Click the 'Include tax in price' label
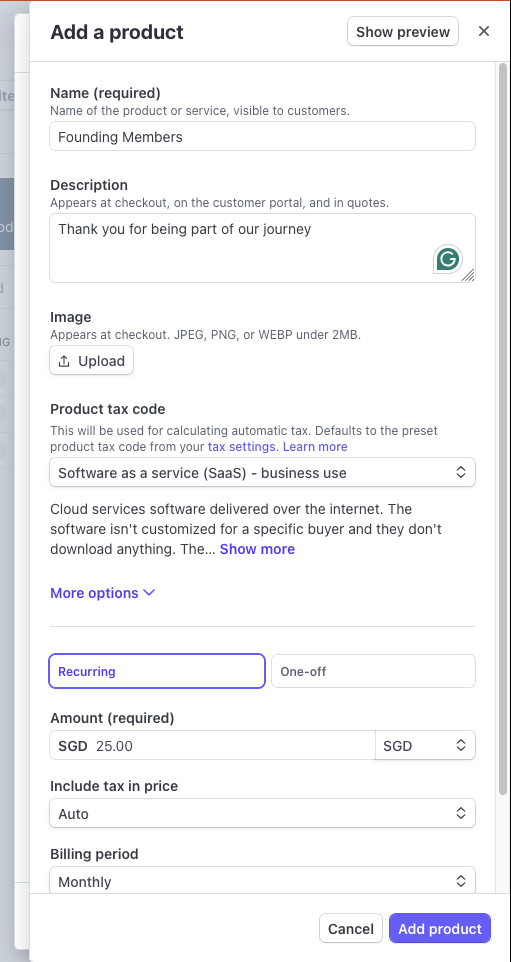 tap(114, 786)
